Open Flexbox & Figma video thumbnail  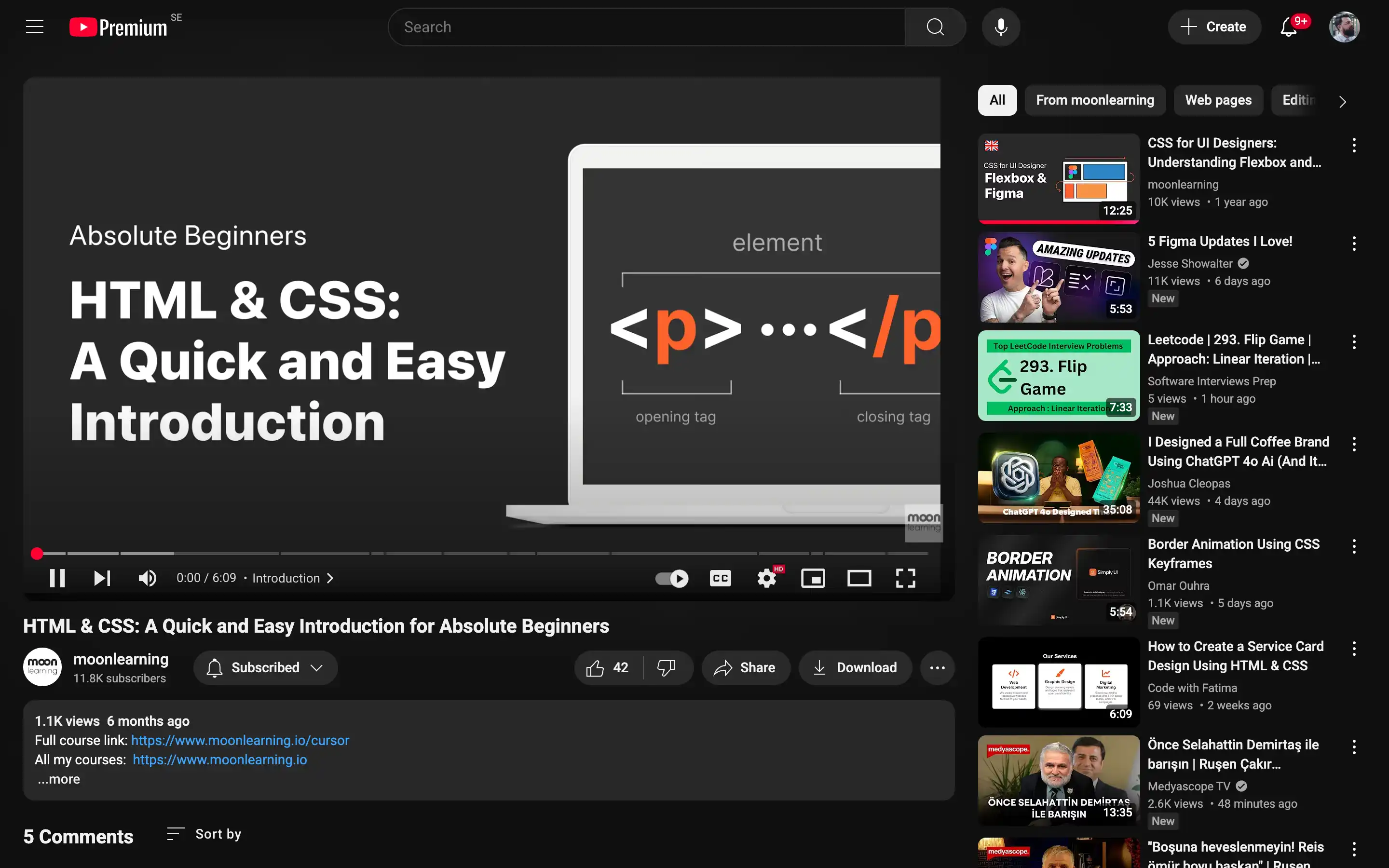pyautogui.click(x=1059, y=178)
